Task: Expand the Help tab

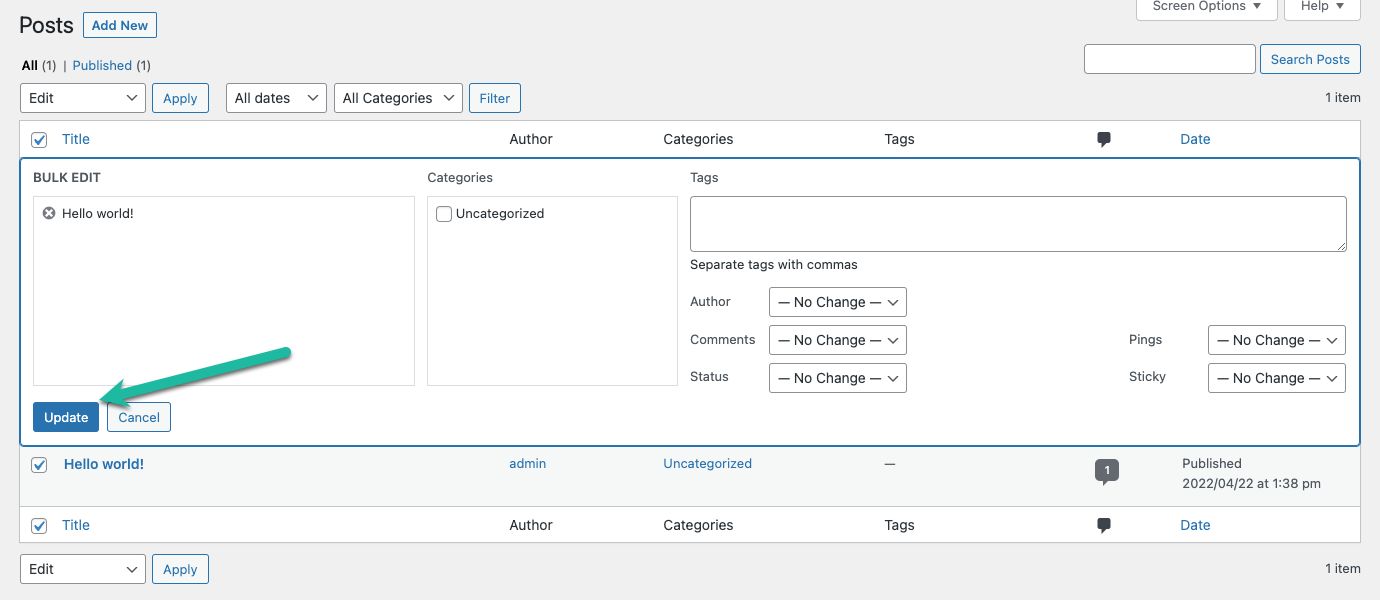Action: pos(1323,7)
